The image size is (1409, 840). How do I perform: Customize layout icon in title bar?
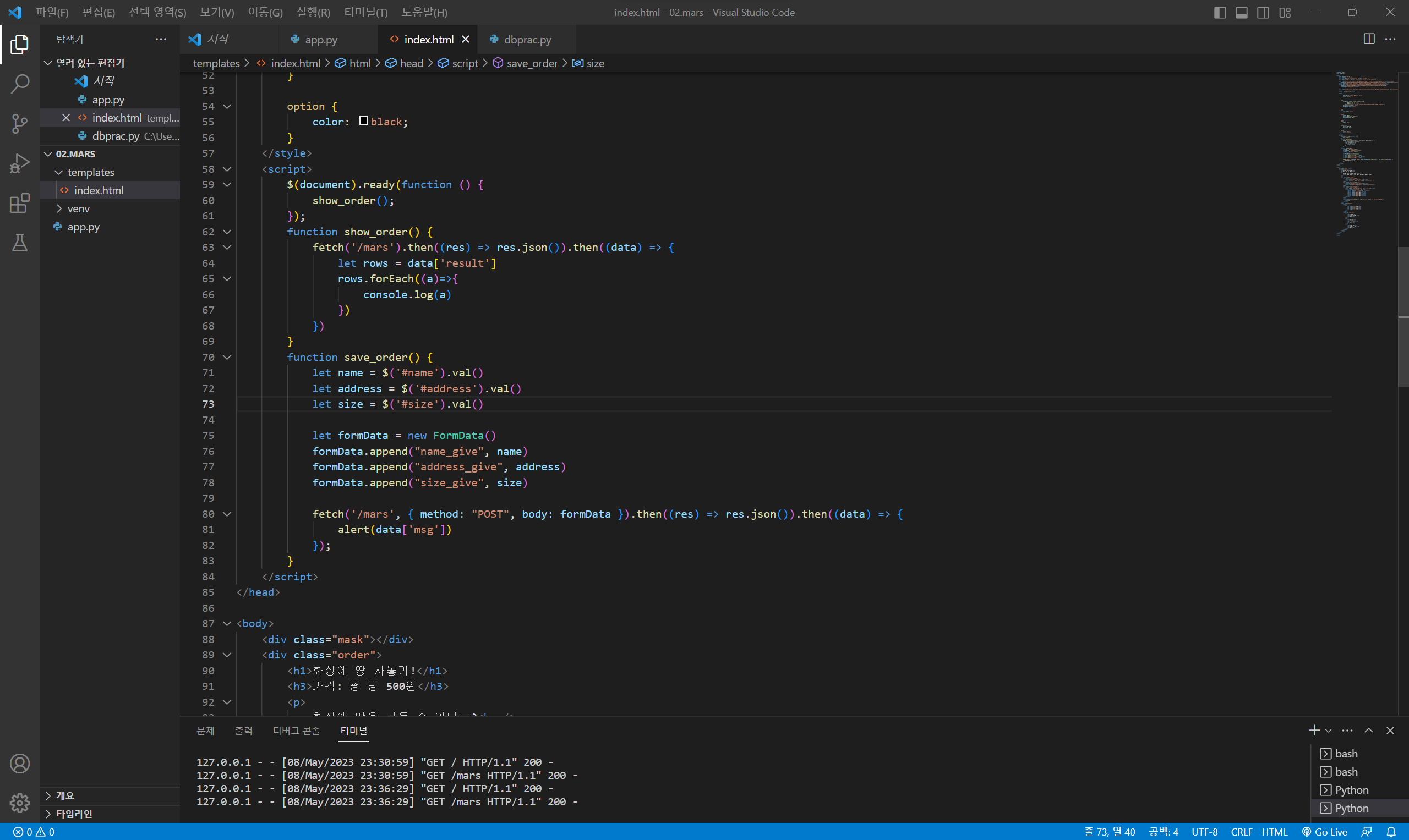coord(1285,13)
